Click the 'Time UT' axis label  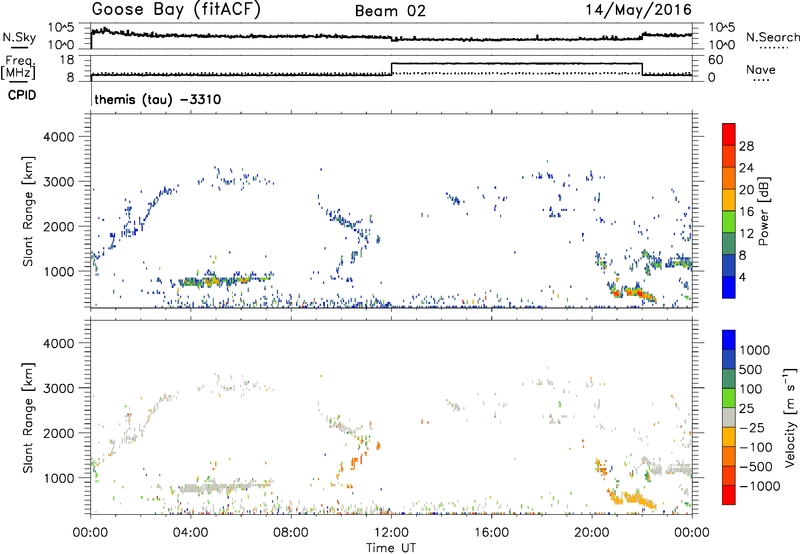pyautogui.click(x=391, y=548)
